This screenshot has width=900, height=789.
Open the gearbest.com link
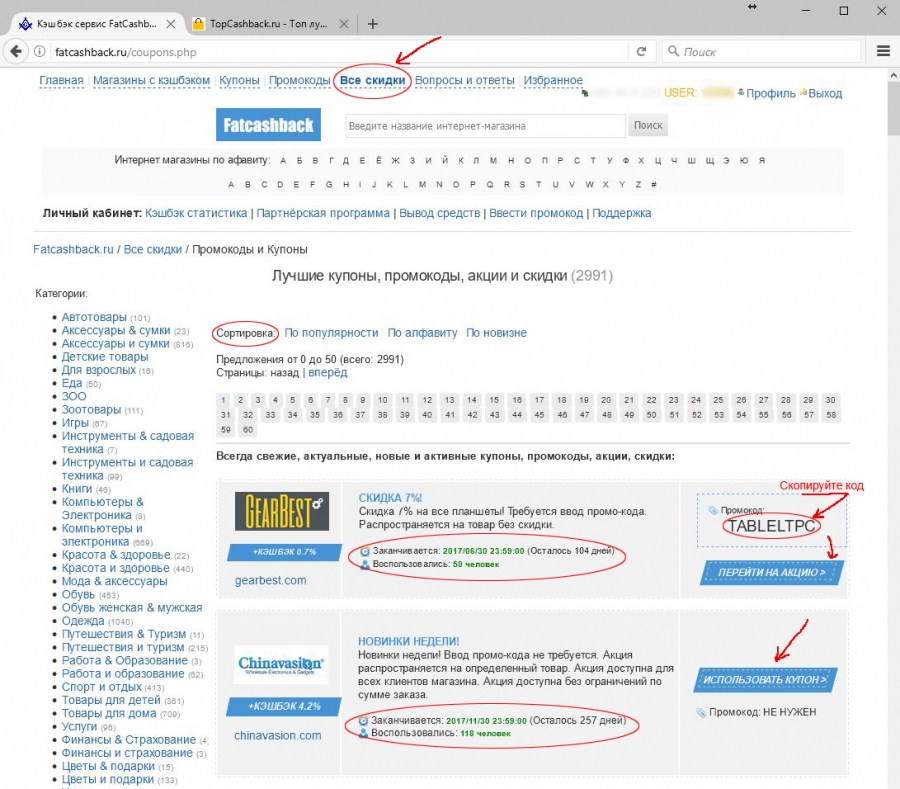pyautogui.click(x=270, y=580)
